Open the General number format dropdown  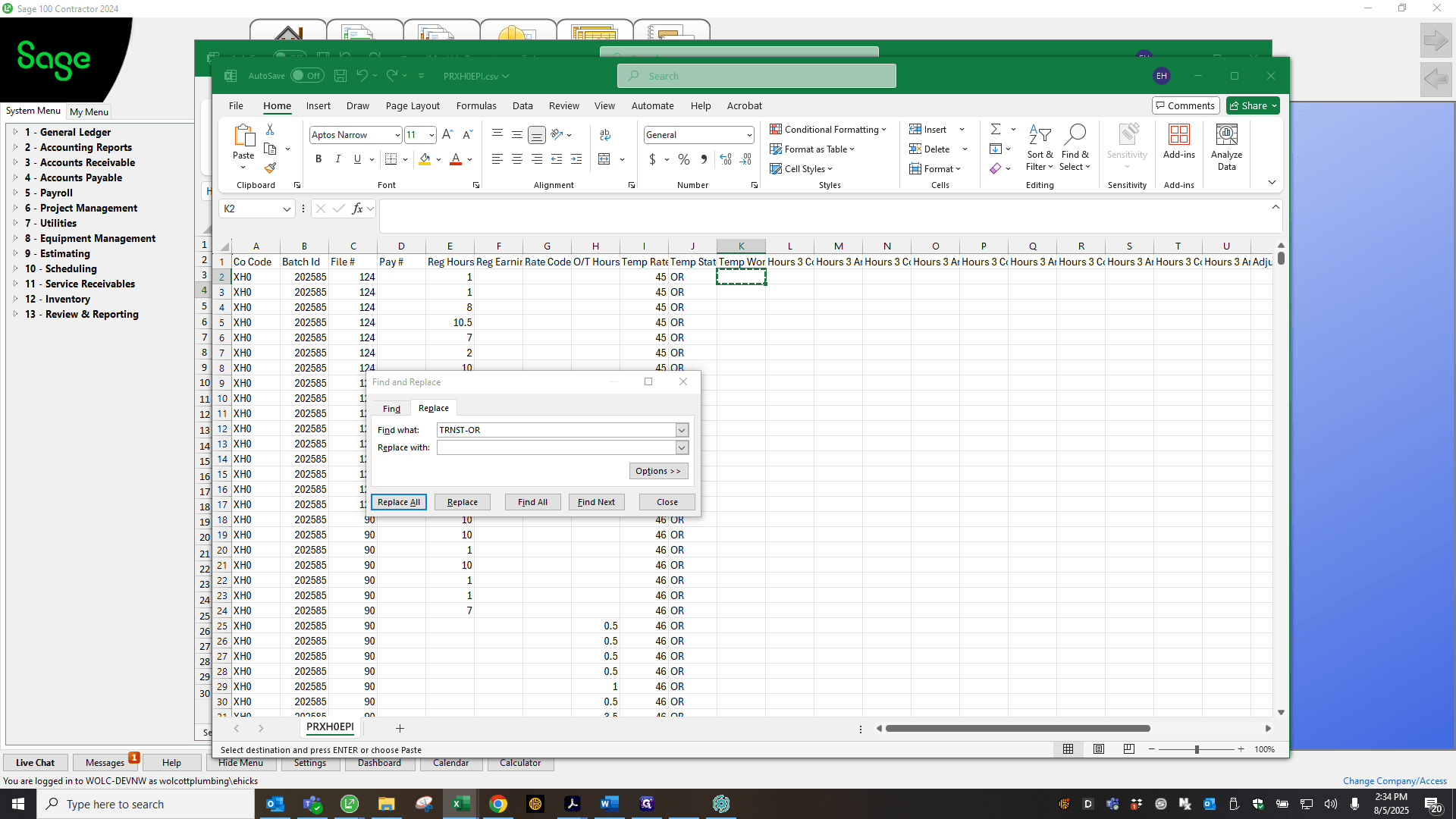[749, 135]
